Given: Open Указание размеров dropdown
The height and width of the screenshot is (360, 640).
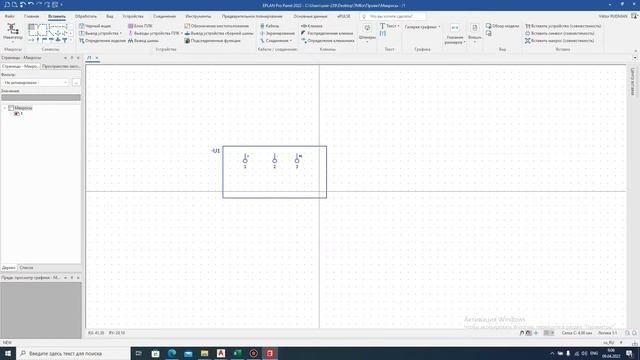Looking at the screenshot, I should point(455,34).
